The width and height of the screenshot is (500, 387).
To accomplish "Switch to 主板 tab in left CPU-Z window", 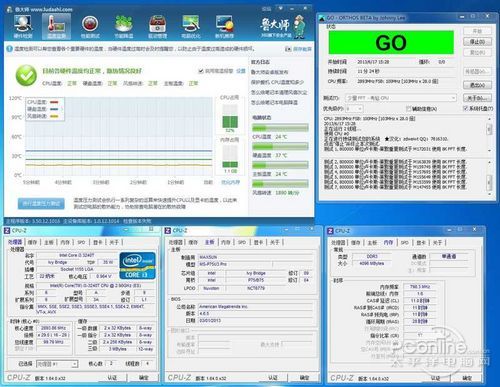I will pyautogui.click(x=49, y=242).
